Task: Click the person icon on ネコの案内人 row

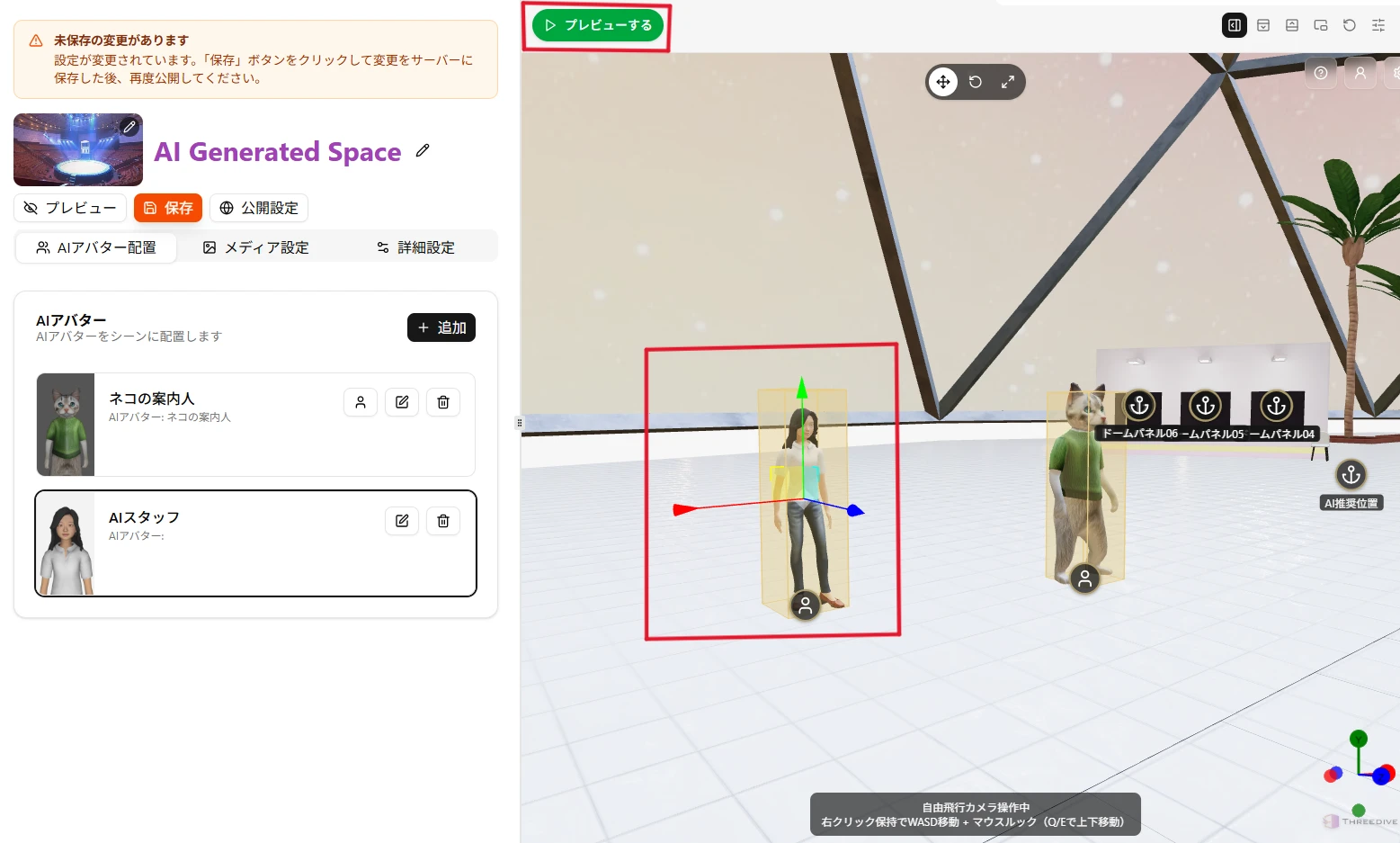Action: [361, 402]
